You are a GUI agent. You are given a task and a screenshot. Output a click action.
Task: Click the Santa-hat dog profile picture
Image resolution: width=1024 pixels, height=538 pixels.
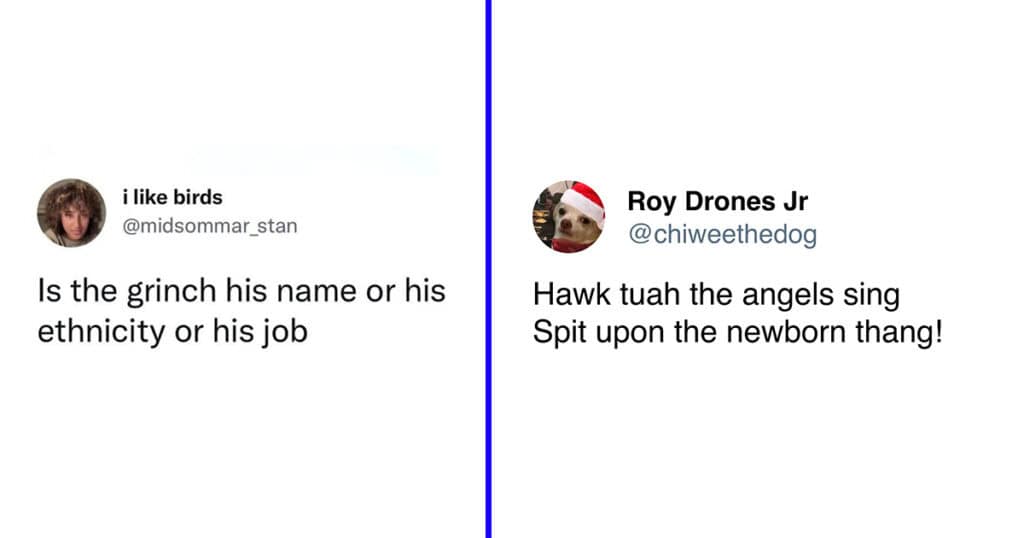pyautogui.click(x=569, y=217)
